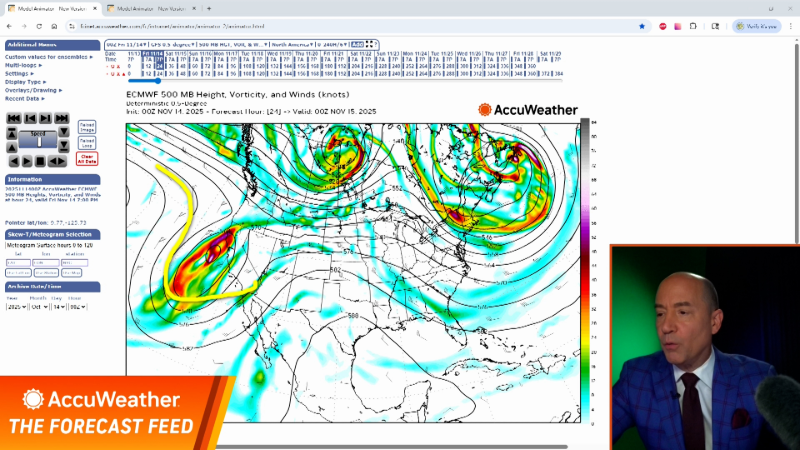Click the Clear All Data button
The width and height of the screenshot is (800, 450).
click(x=87, y=158)
